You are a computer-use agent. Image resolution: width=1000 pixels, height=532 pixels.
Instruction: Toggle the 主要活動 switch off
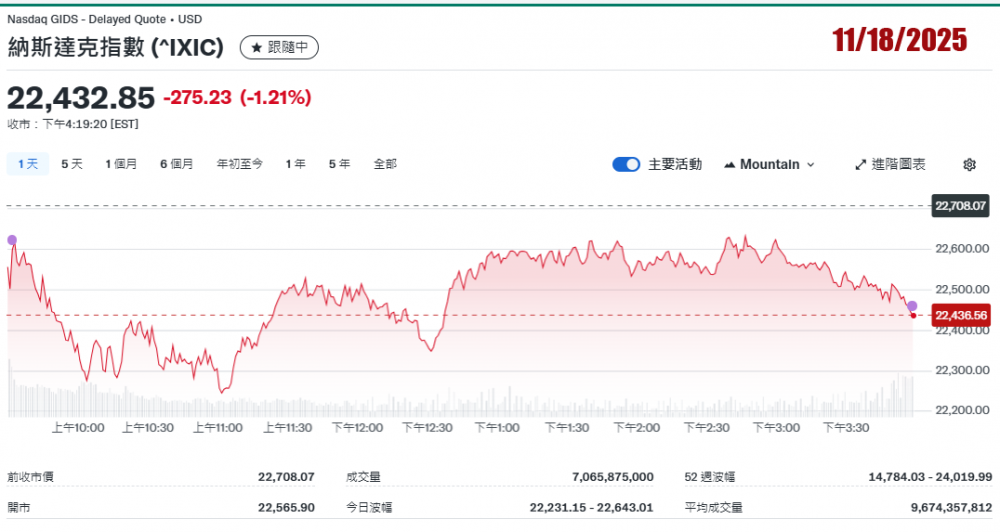(x=626, y=165)
